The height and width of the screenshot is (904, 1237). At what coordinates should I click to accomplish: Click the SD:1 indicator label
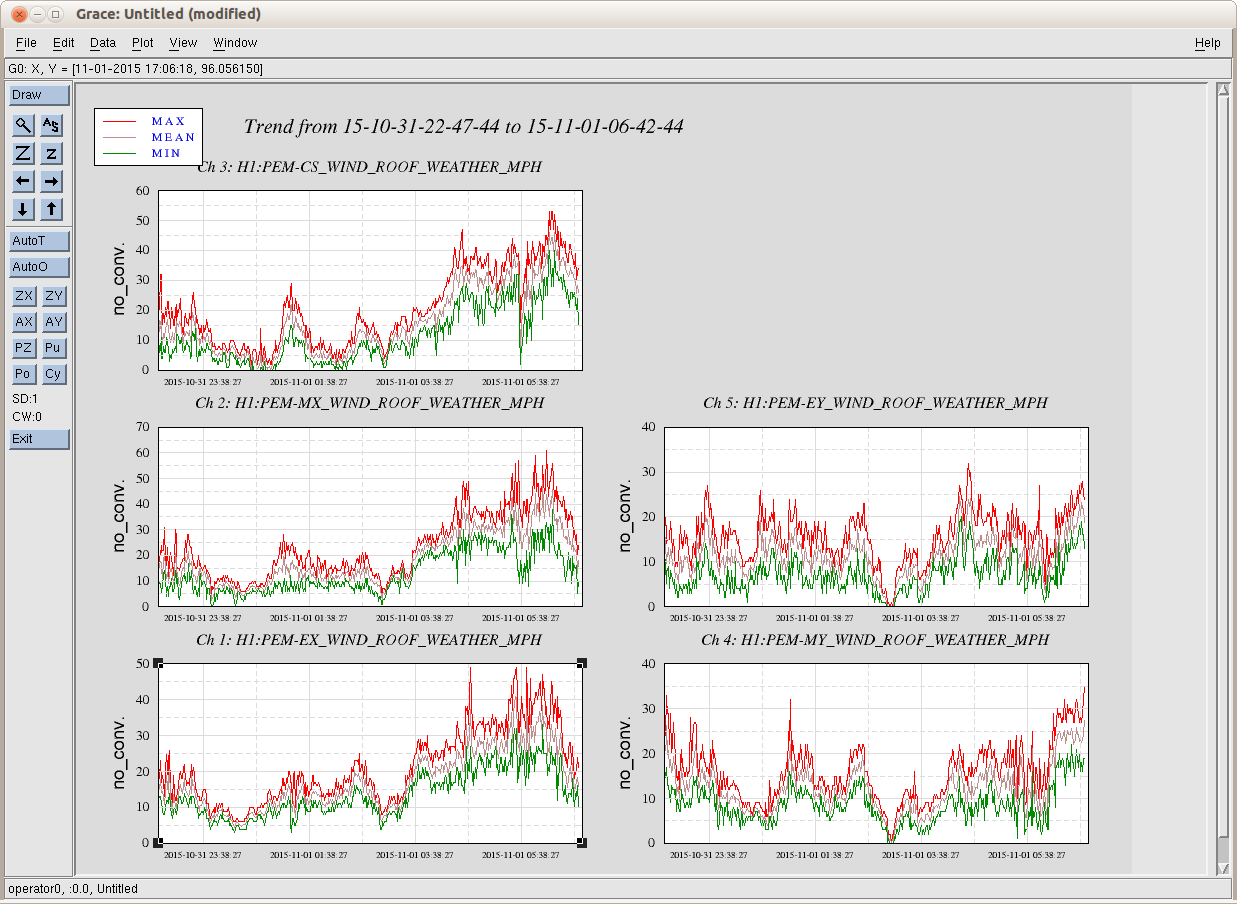point(24,398)
